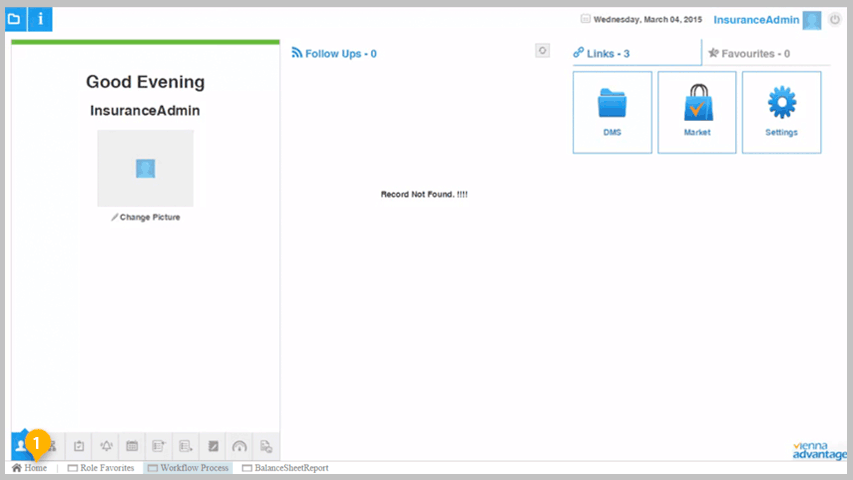
Task: Go to the Home tab in taskbar
Action: [x=30, y=468]
